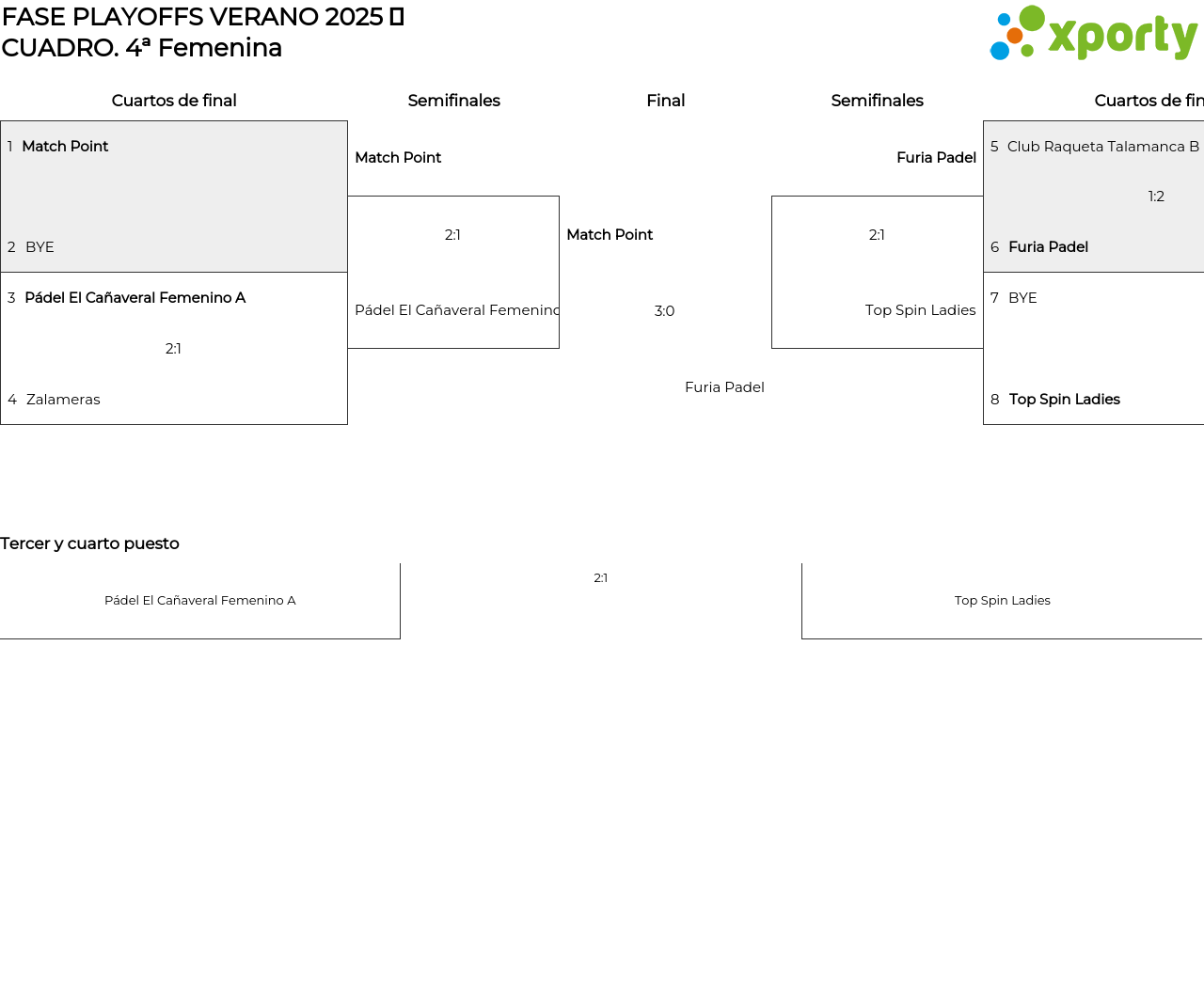Image resolution: width=1204 pixels, height=1008 pixels.
Task: Click Club Raqueta Talamanca B team name
Action: 1102,147
